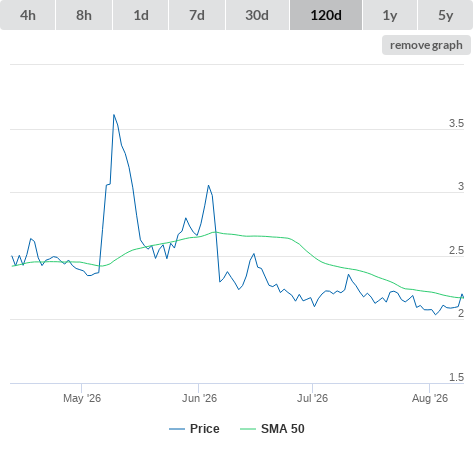Click the Jul '26 axis label
The width and height of the screenshot is (474, 455).
312,398
